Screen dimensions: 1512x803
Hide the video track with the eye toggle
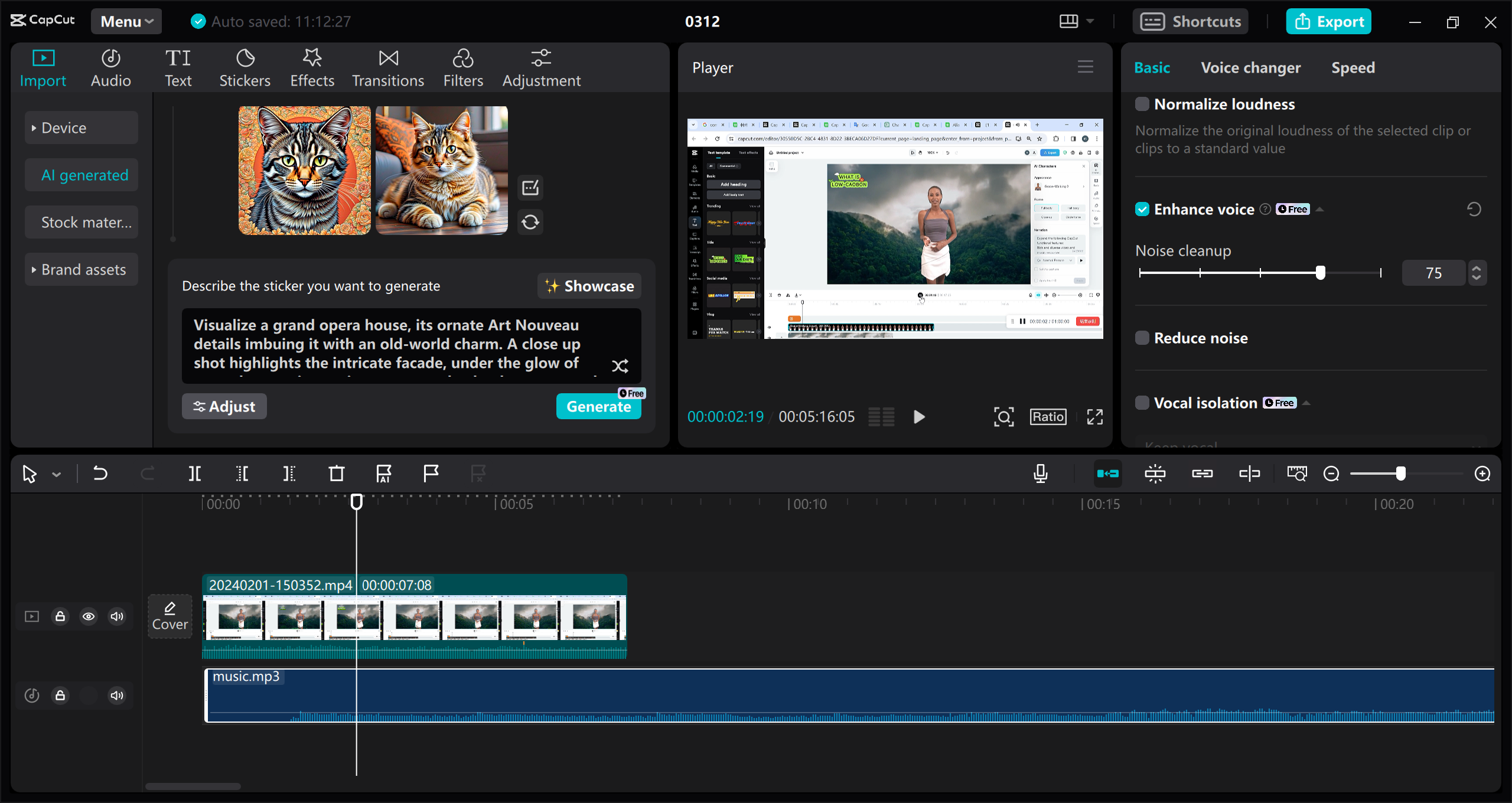(89, 616)
